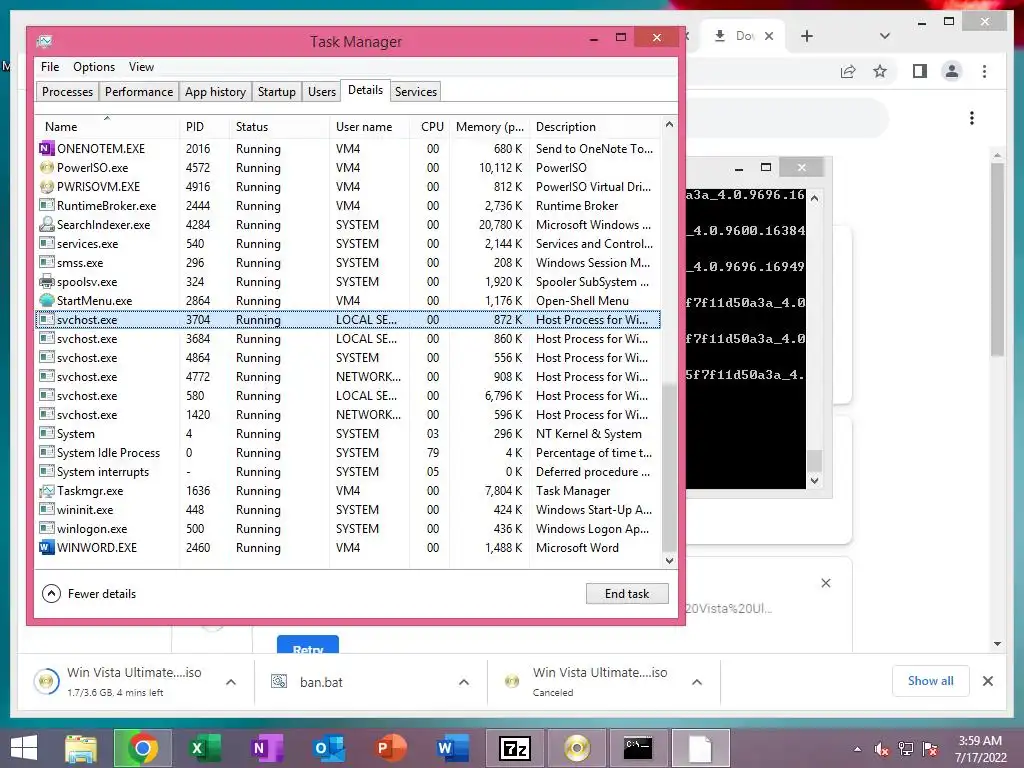The image size is (1024, 768).
Task: Expand options for downloading Win Vista iso
Action: coord(231,682)
